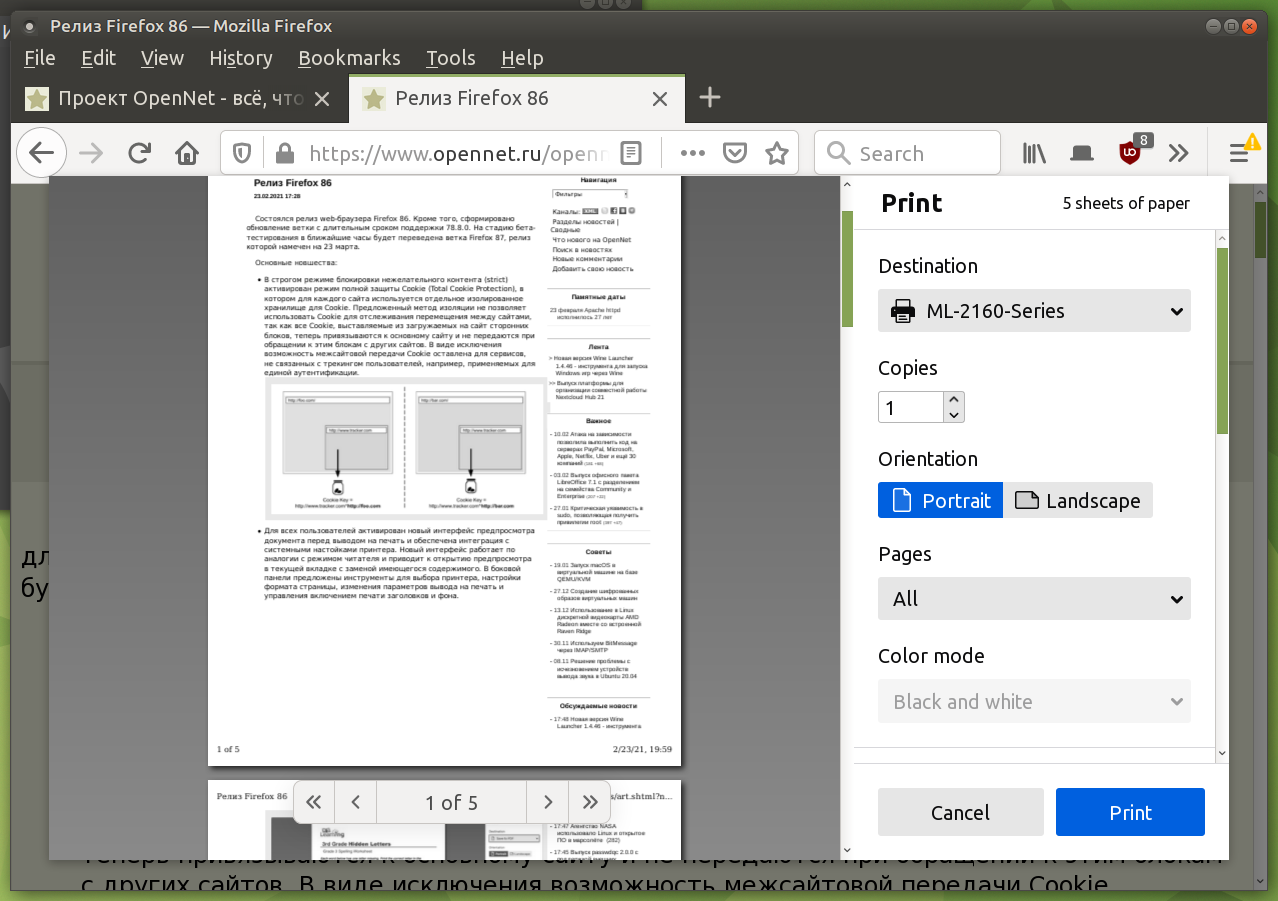Go to the Home page
This screenshot has height=901, width=1278.
[x=187, y=153]
